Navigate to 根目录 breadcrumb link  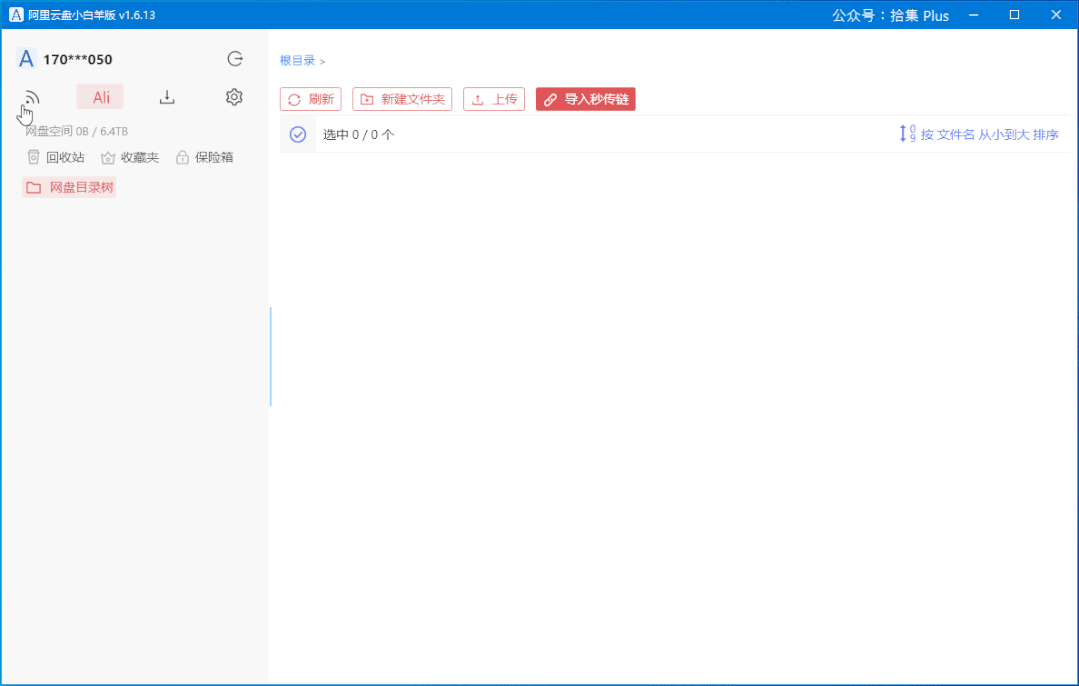click(x=297, y=61)
